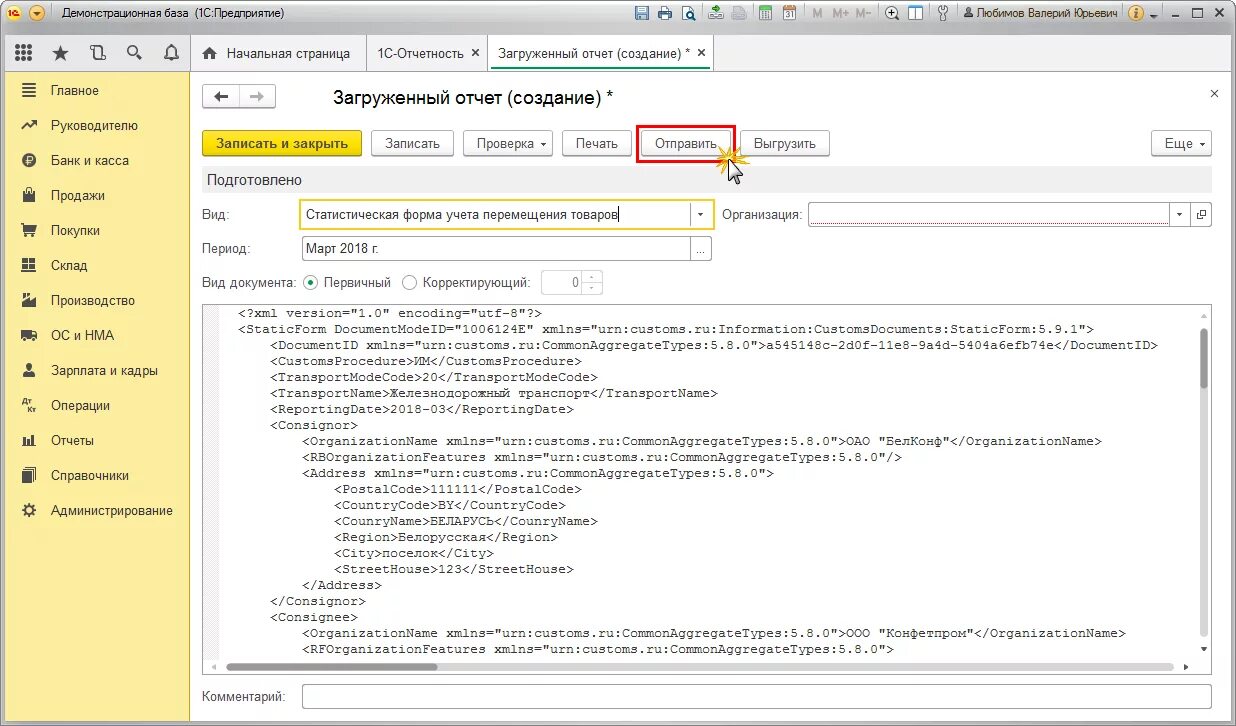Click the Вид input field
This screenshot has height=726, width=1236.
495,214
